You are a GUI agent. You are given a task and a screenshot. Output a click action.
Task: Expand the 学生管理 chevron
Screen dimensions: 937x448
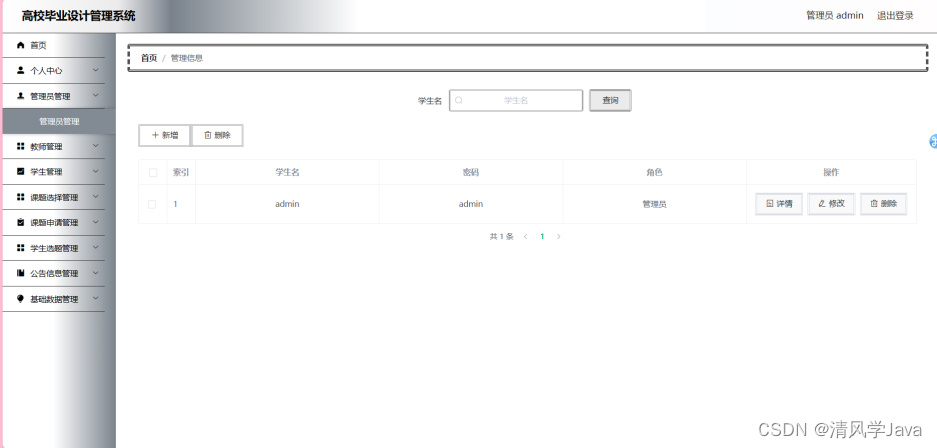click(96, 171)
